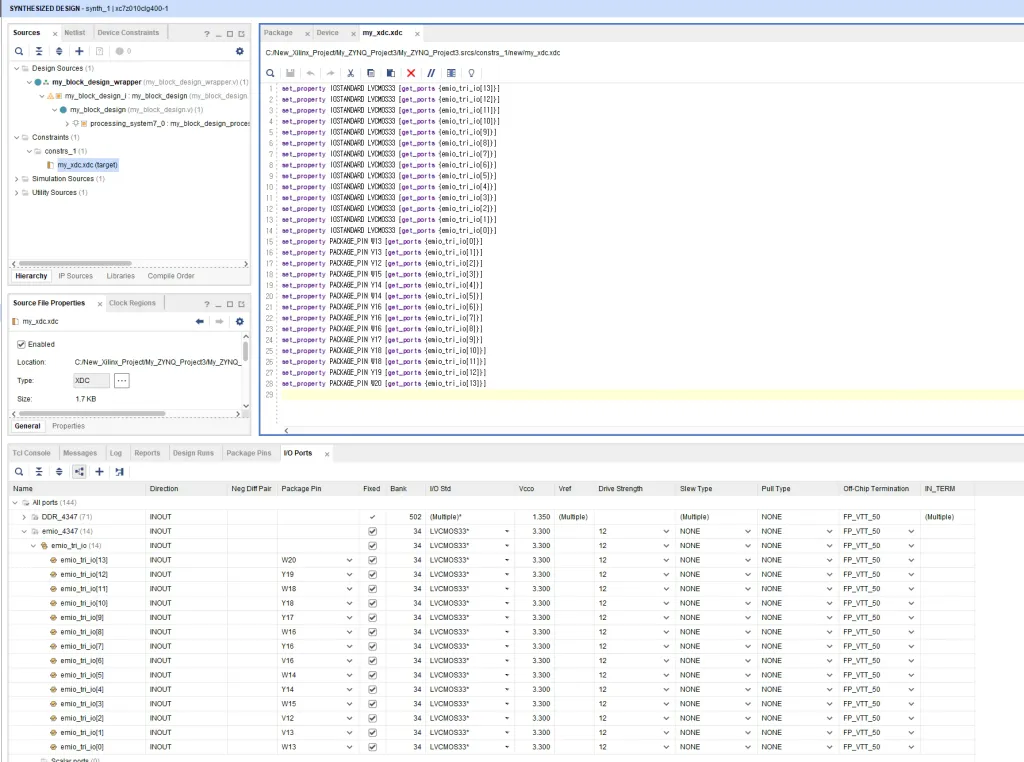The width and height of the screenshot is (1024, 762).
Task: Open Package Pin dropdown for emio_tri_io[12]
Action: (349, 574)
